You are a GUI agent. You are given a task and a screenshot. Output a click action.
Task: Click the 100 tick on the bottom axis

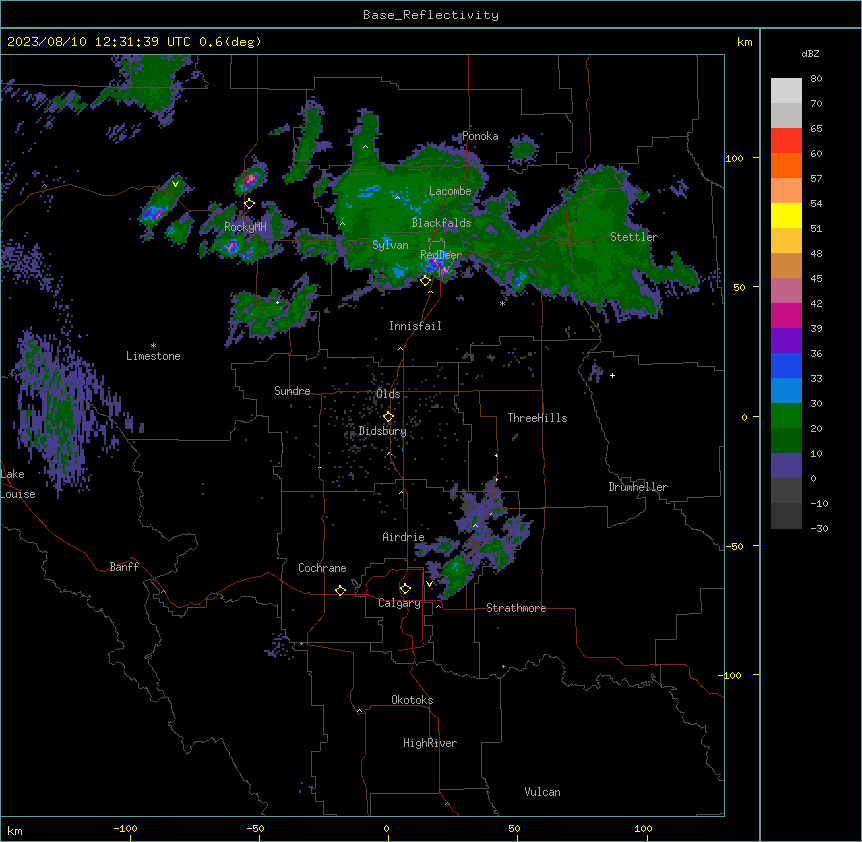(x=643, y=828)
